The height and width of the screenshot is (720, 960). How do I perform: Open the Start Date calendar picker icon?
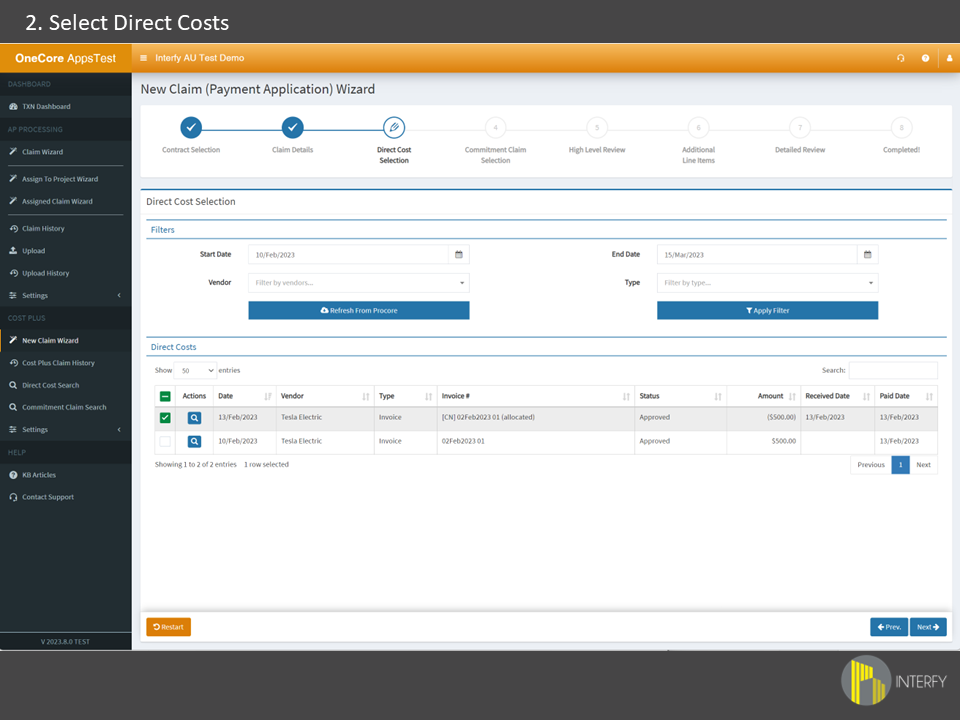(x=458, y=255)
